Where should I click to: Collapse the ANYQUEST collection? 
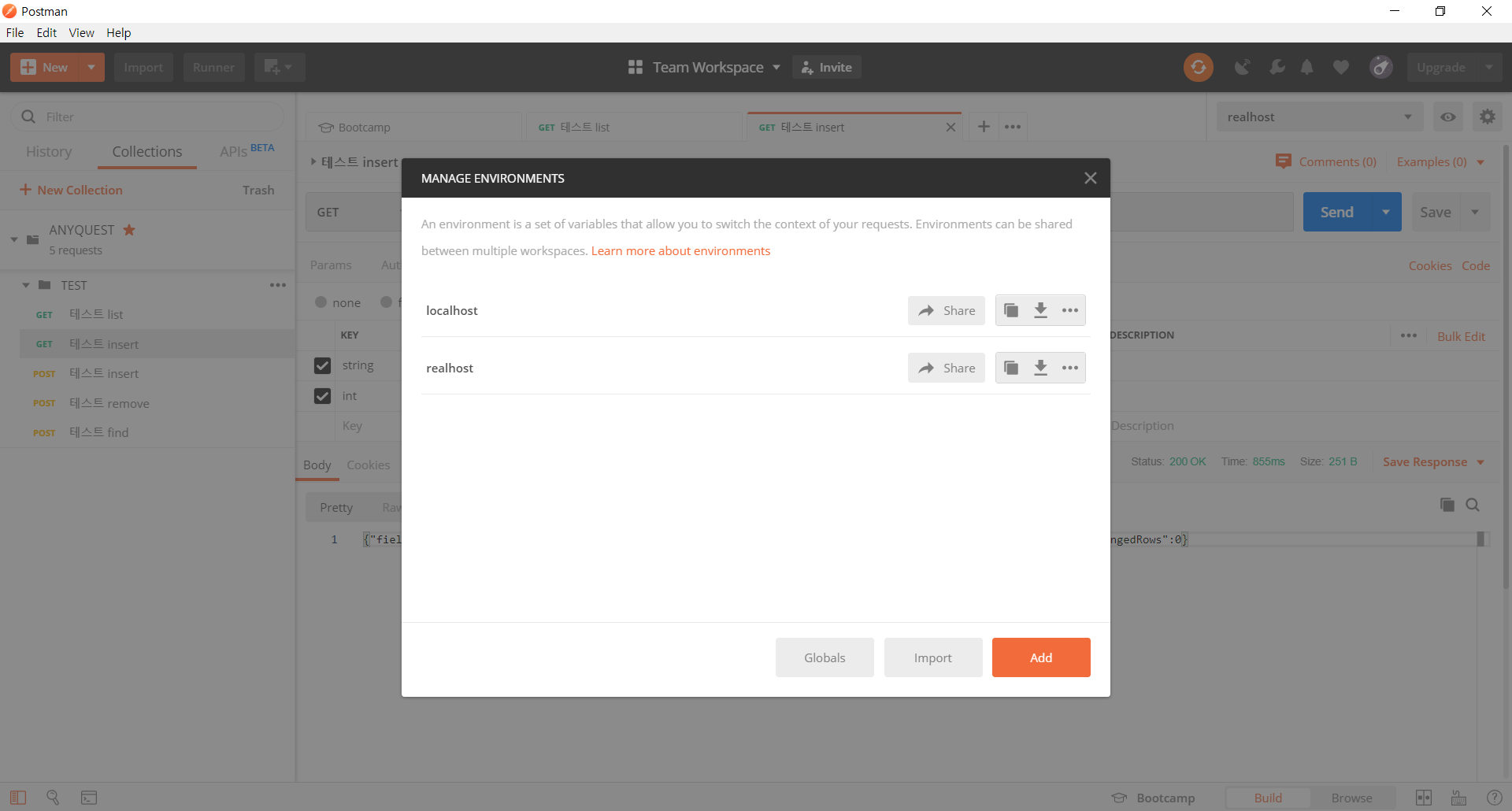tap(14, 239)
